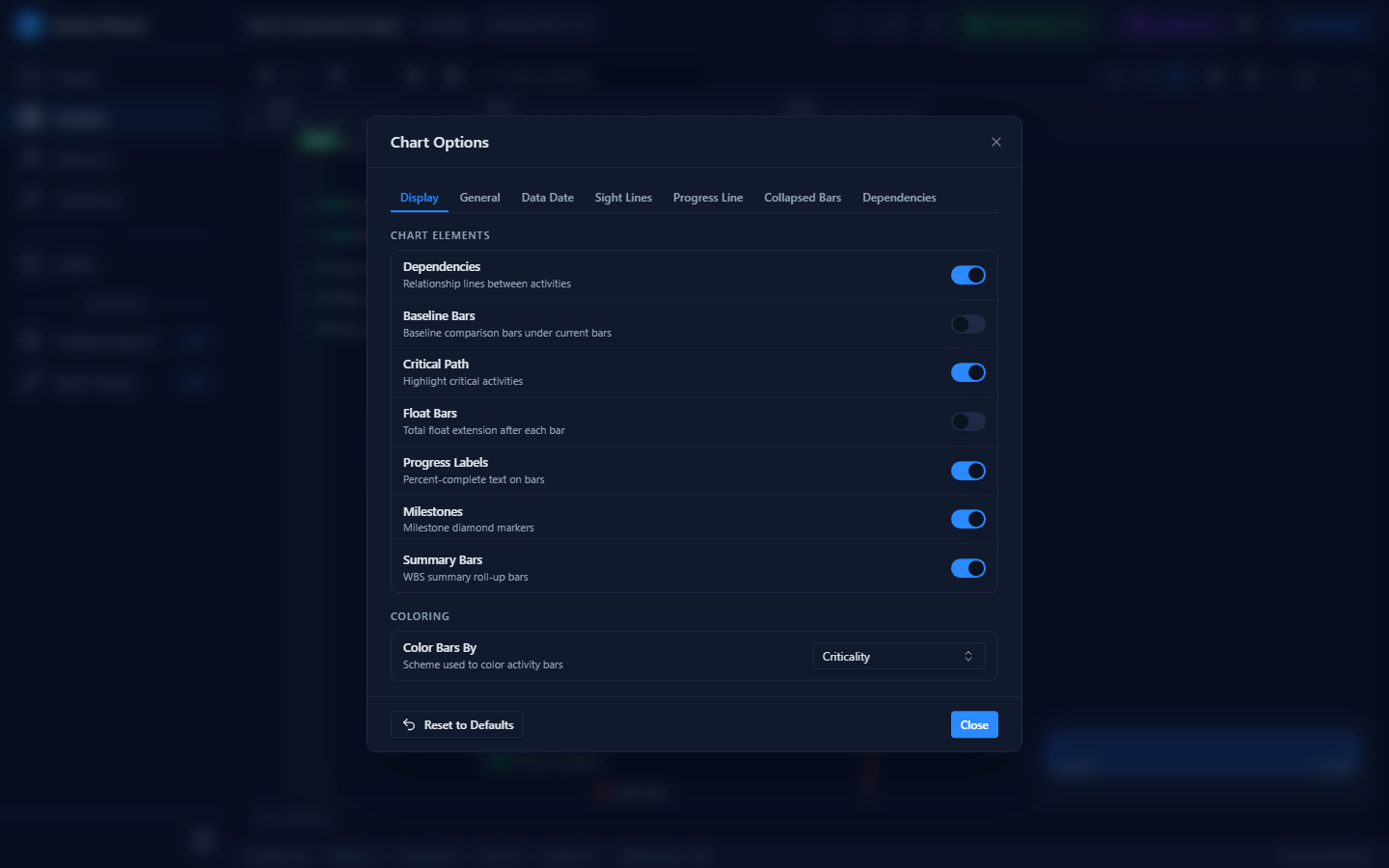Click the Critical Path label text

coord(436,364)
